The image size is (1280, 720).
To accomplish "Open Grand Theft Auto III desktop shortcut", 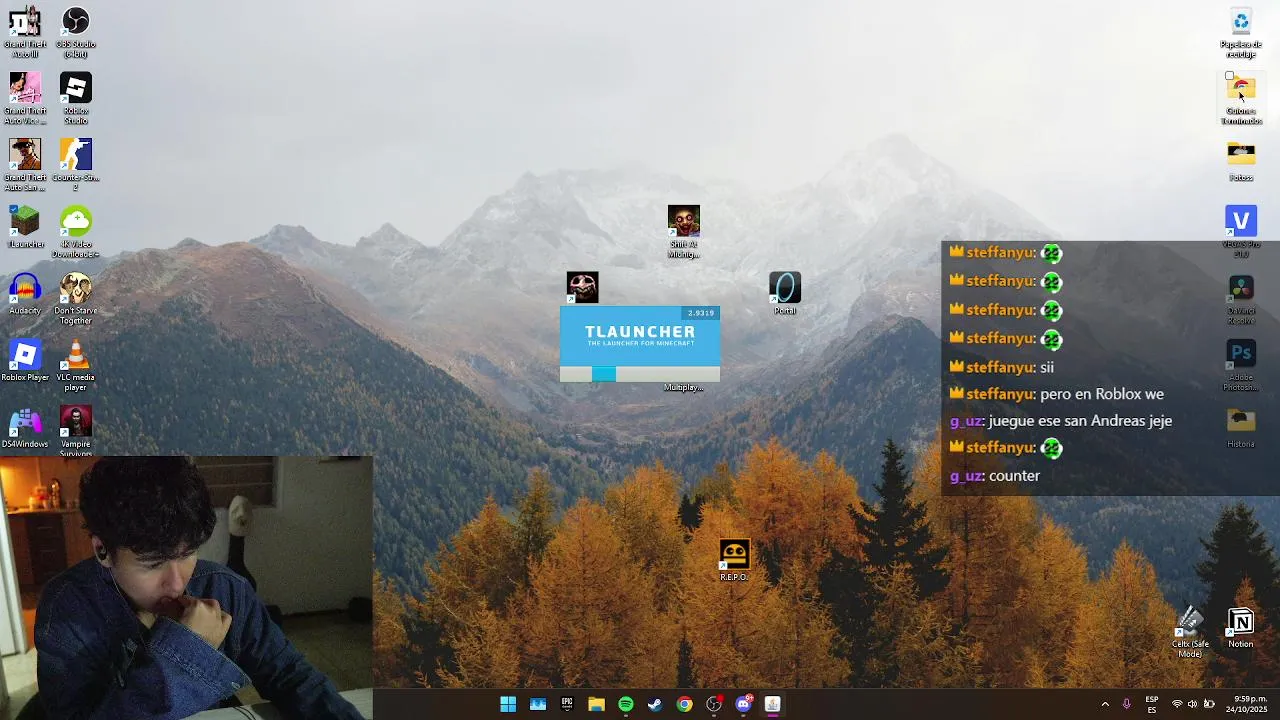I will [25, 31].
